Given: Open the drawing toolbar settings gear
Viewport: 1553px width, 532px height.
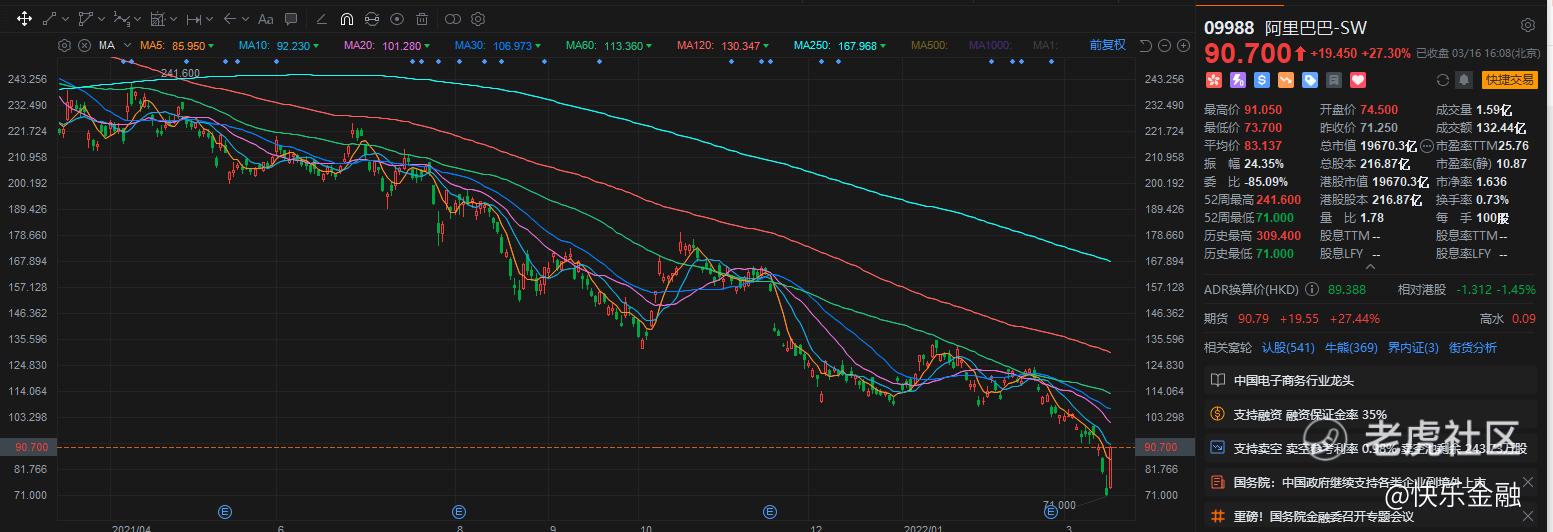Looking at the screenshot, I should 478,18.
